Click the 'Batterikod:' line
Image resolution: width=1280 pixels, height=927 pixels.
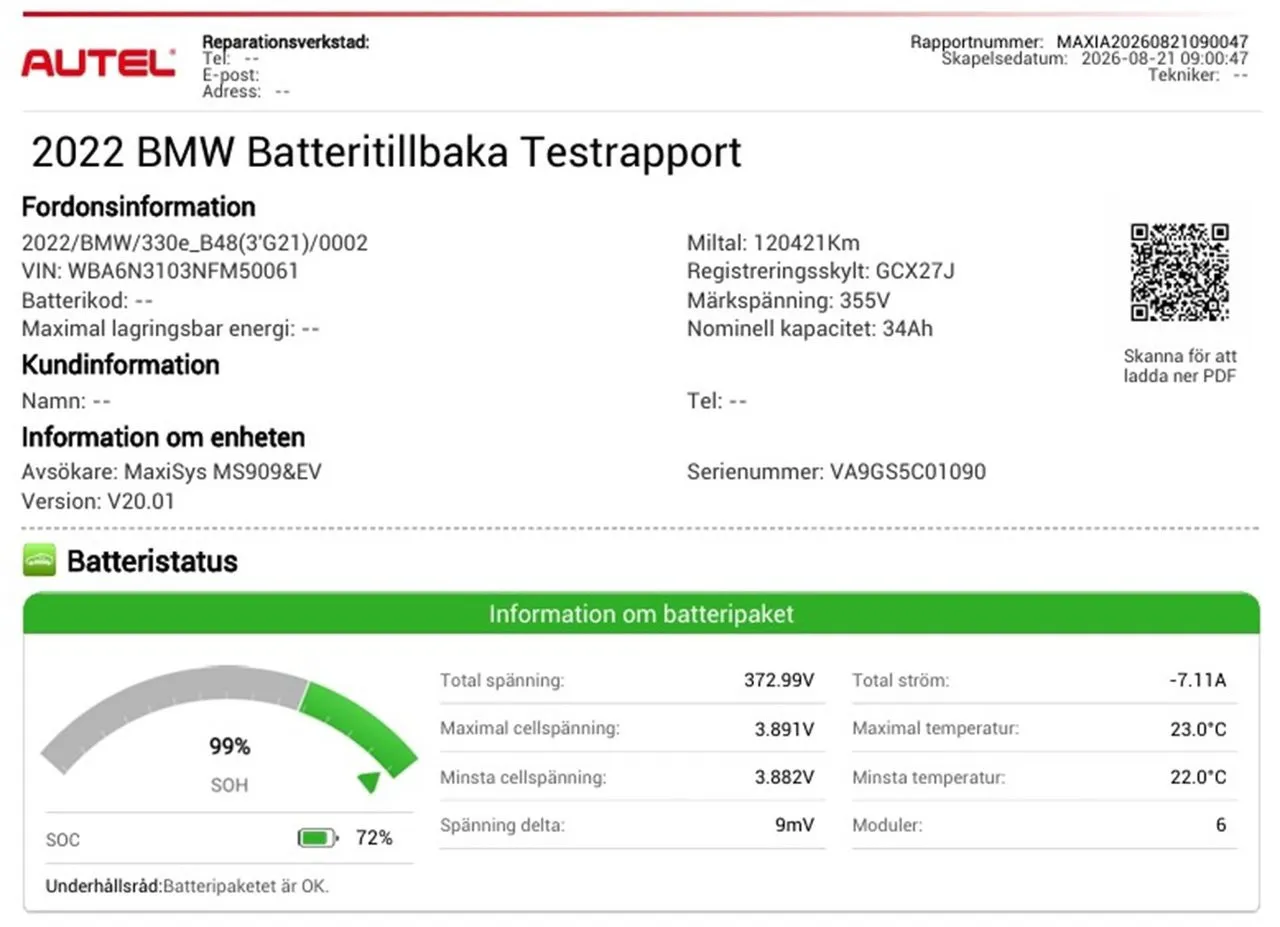(x=87, y=300)
